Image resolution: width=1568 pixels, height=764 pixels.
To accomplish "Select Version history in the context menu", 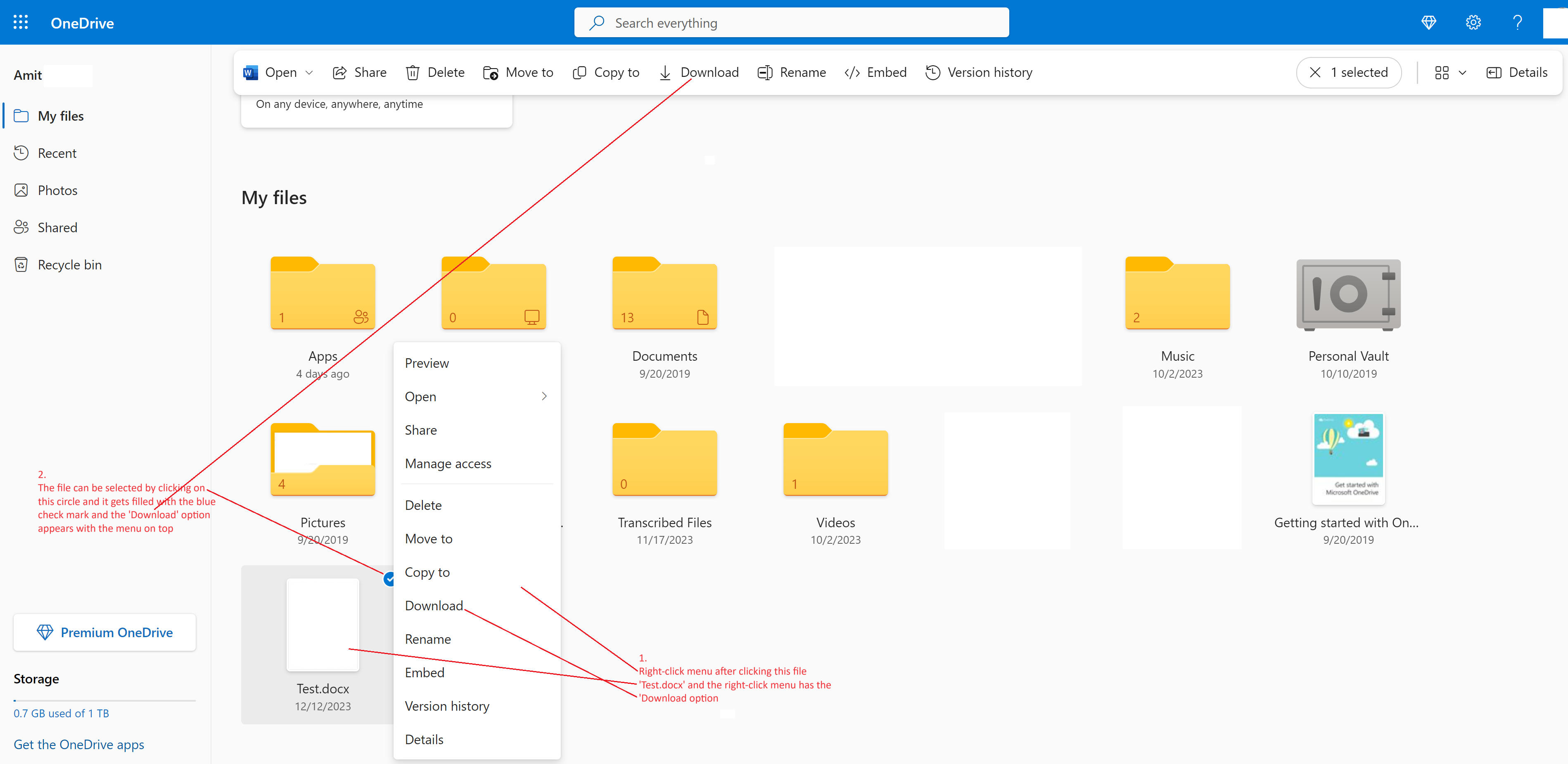I will (477, 706).
